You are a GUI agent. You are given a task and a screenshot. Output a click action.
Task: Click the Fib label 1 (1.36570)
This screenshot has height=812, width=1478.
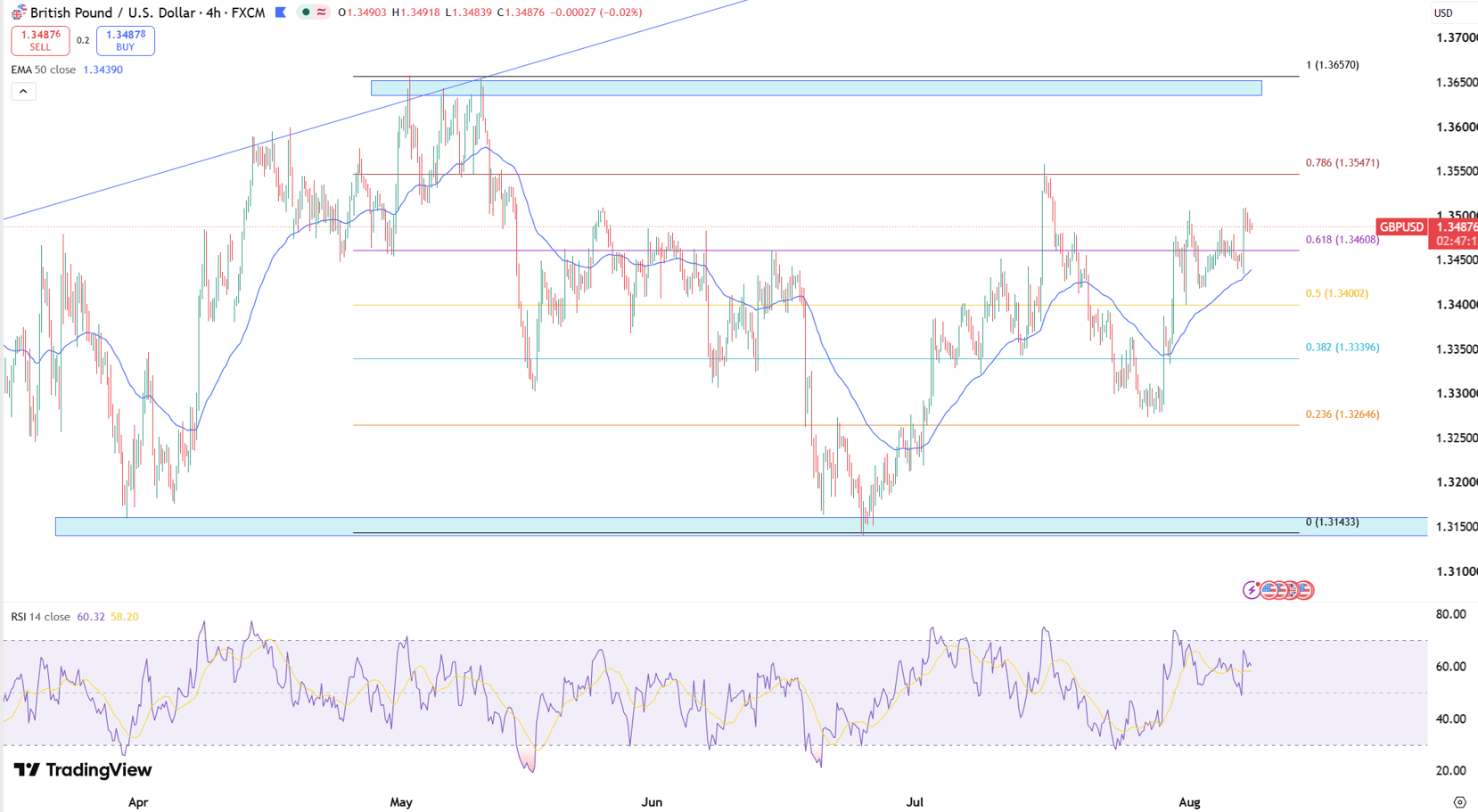coord(1333,65)
